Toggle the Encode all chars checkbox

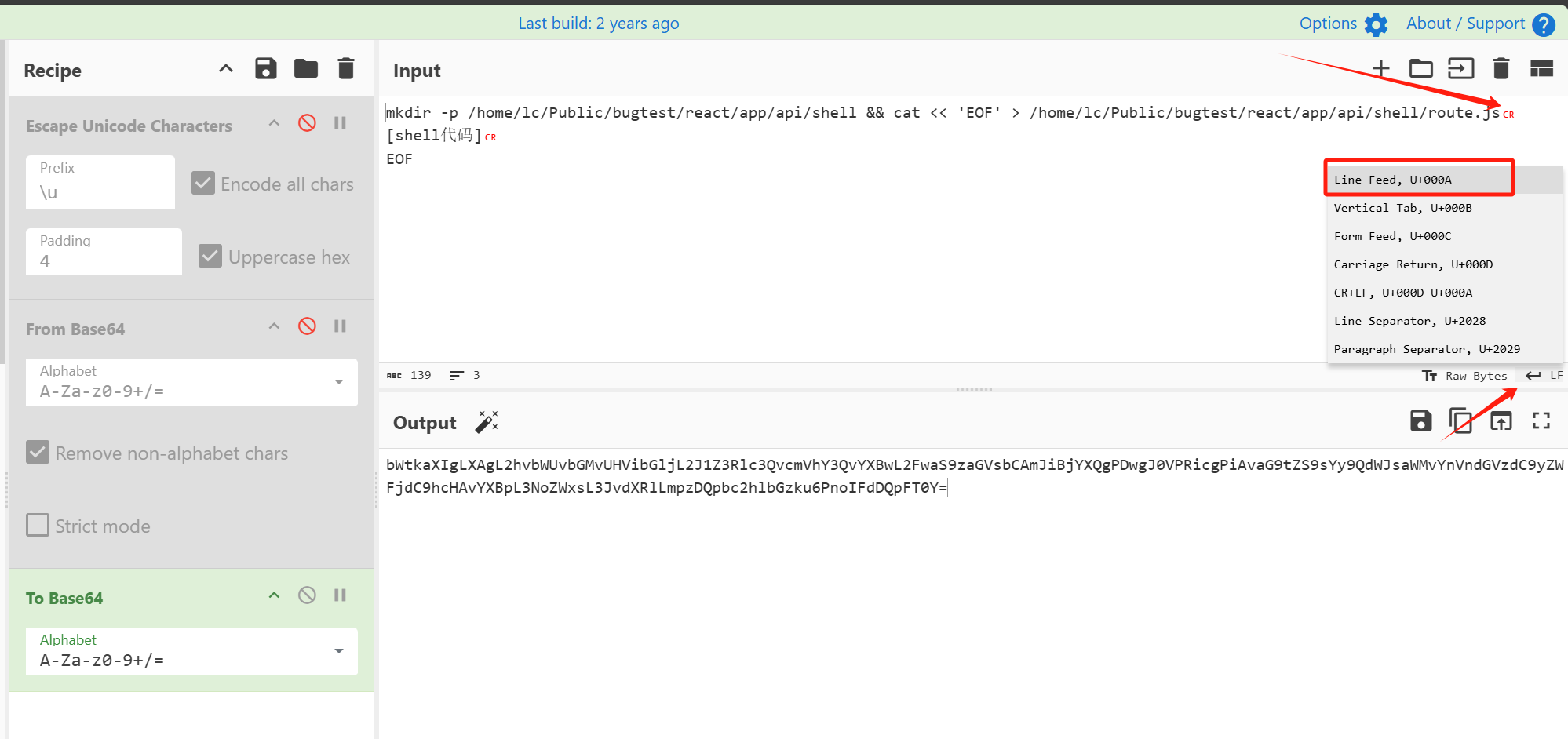(x=203, y=184)
